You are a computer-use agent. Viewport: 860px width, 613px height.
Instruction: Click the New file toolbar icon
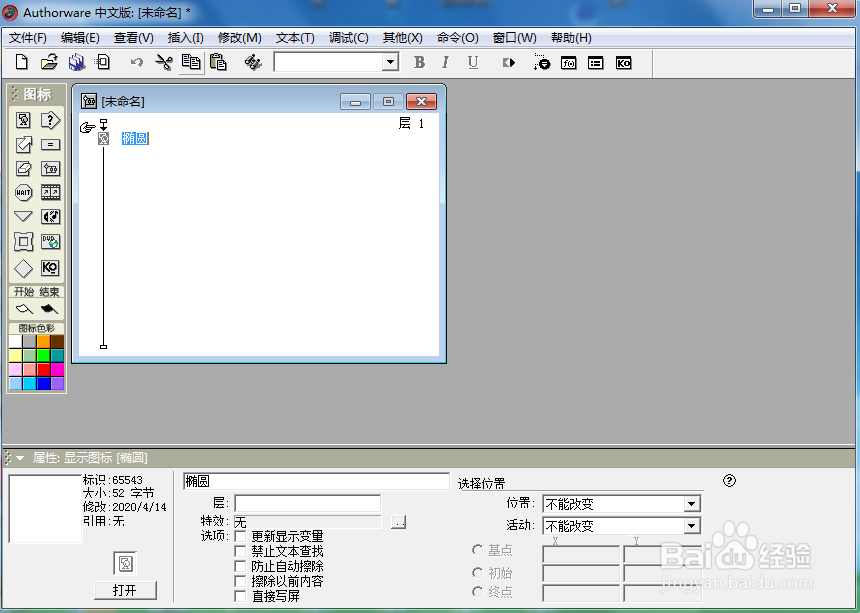21,63
